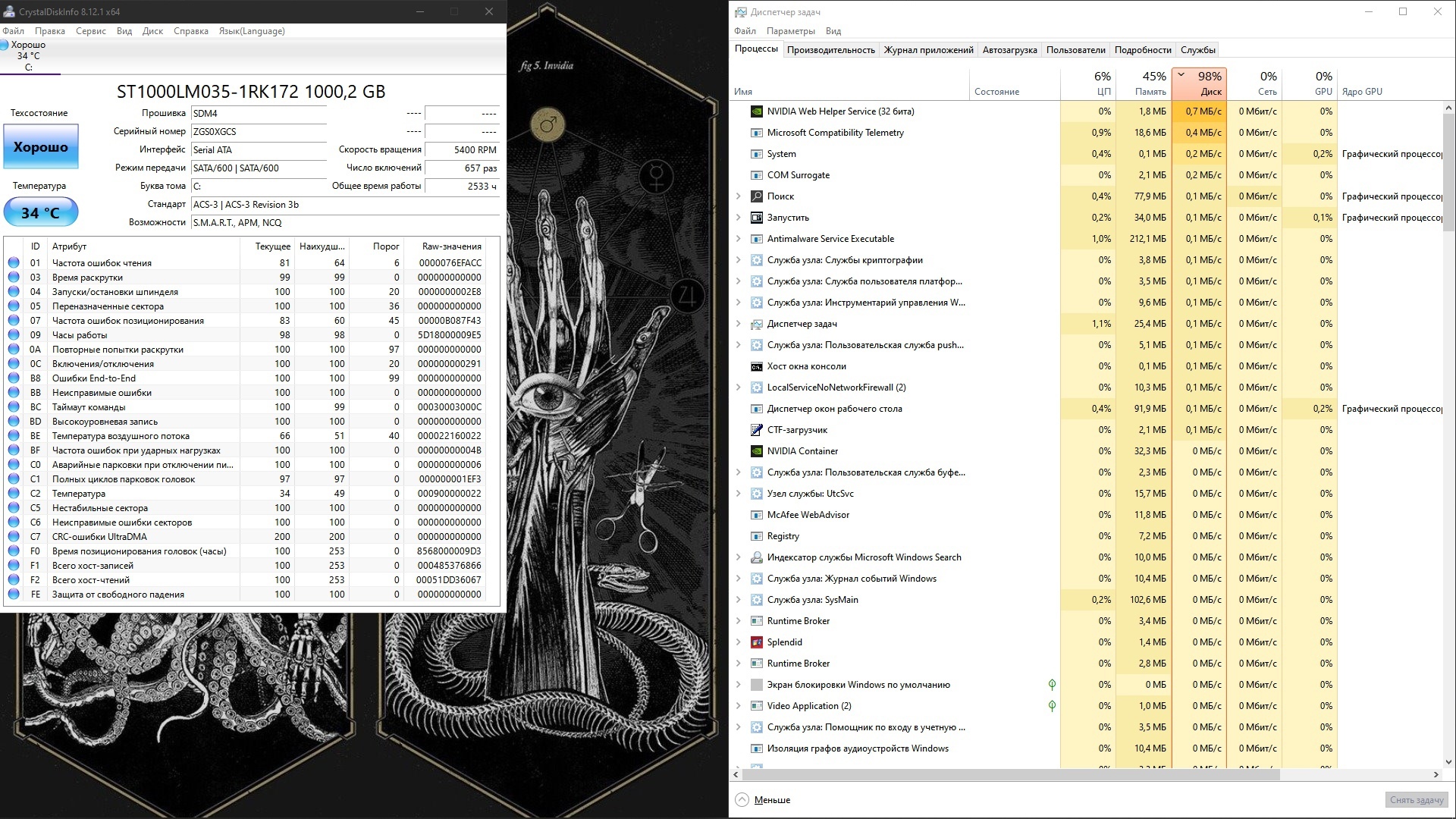Collapse Task Manager with Меньше arrow
1456x819 pixels.
pyautogui.click(x=742, y=800)
